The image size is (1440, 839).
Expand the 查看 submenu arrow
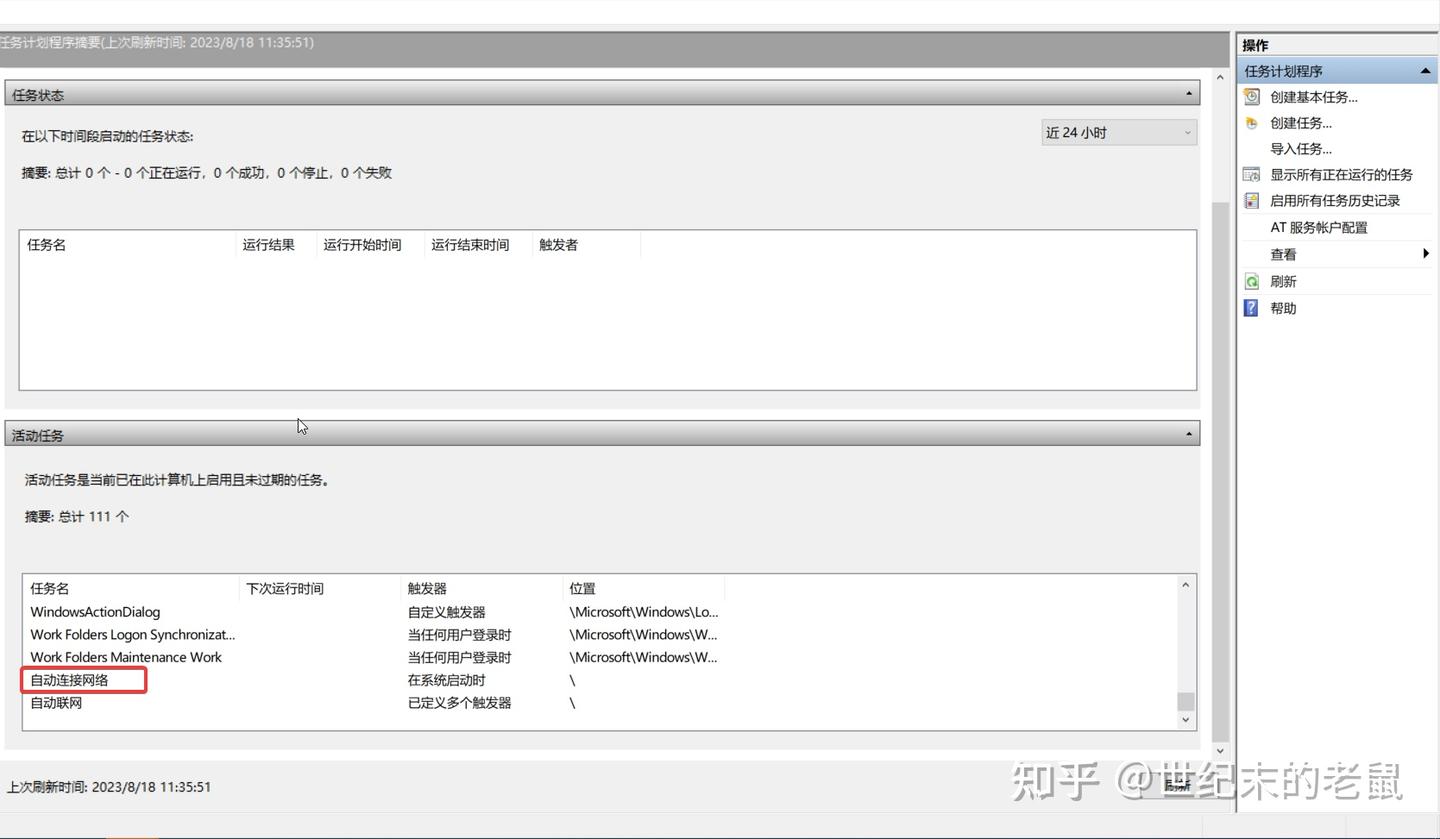[x=1426, y=254]
